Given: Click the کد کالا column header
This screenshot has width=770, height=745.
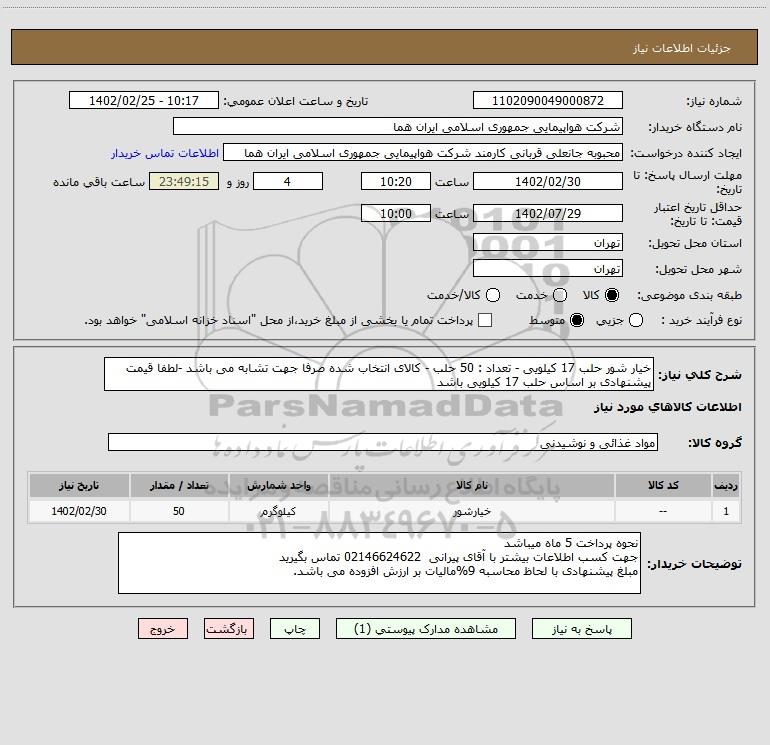Looking at the screenshot, I should 663,485.
